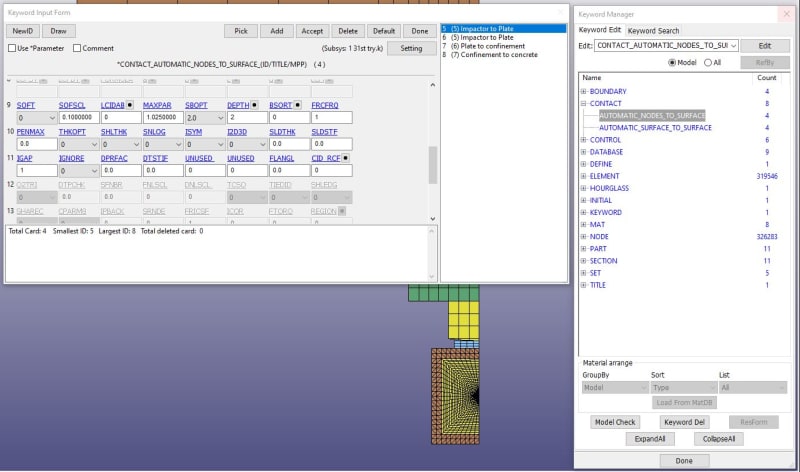The image size is (800, 472).
Task: Click the CollapseAll button
Action: (x=718, y=439)
